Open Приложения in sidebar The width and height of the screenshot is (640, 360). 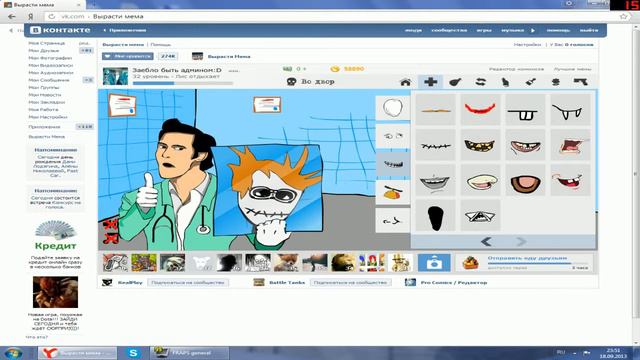pyautogui.click(x=44, y=127)
